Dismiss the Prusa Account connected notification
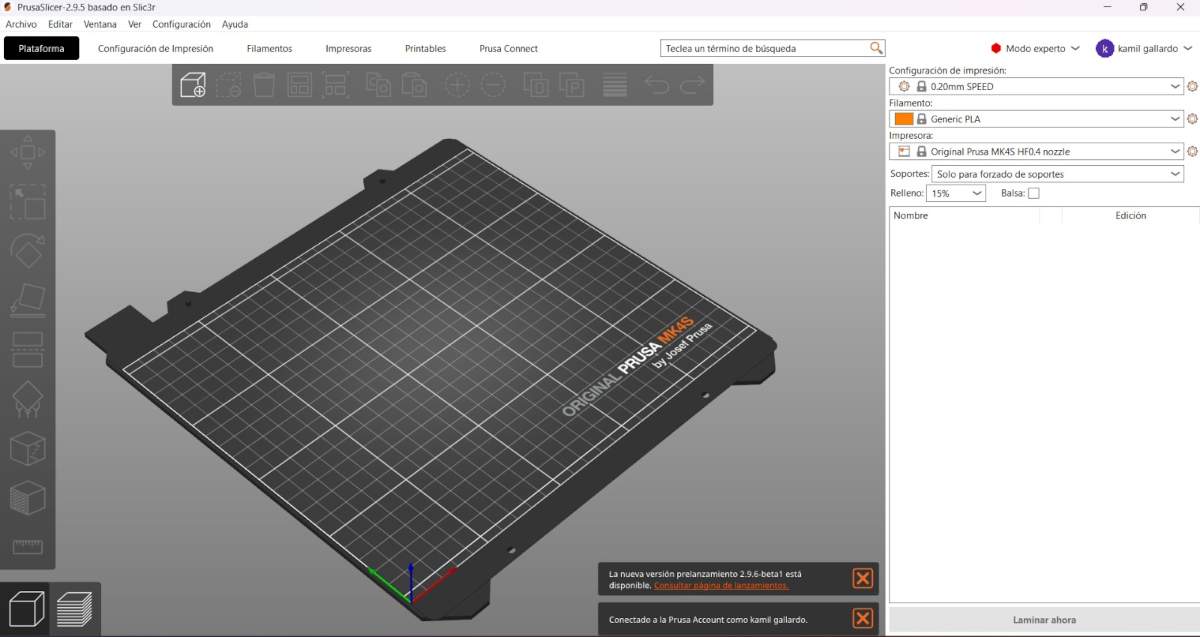1200x637 pixels. click(862, 619)
